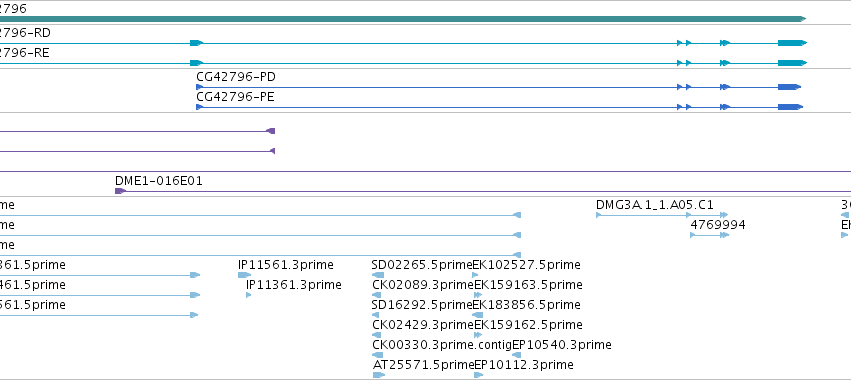Image resolution: width=851 pixels, height=380 pixels.
Task: Select the CG42796-PD protein feature label
Action: (236, 77)
